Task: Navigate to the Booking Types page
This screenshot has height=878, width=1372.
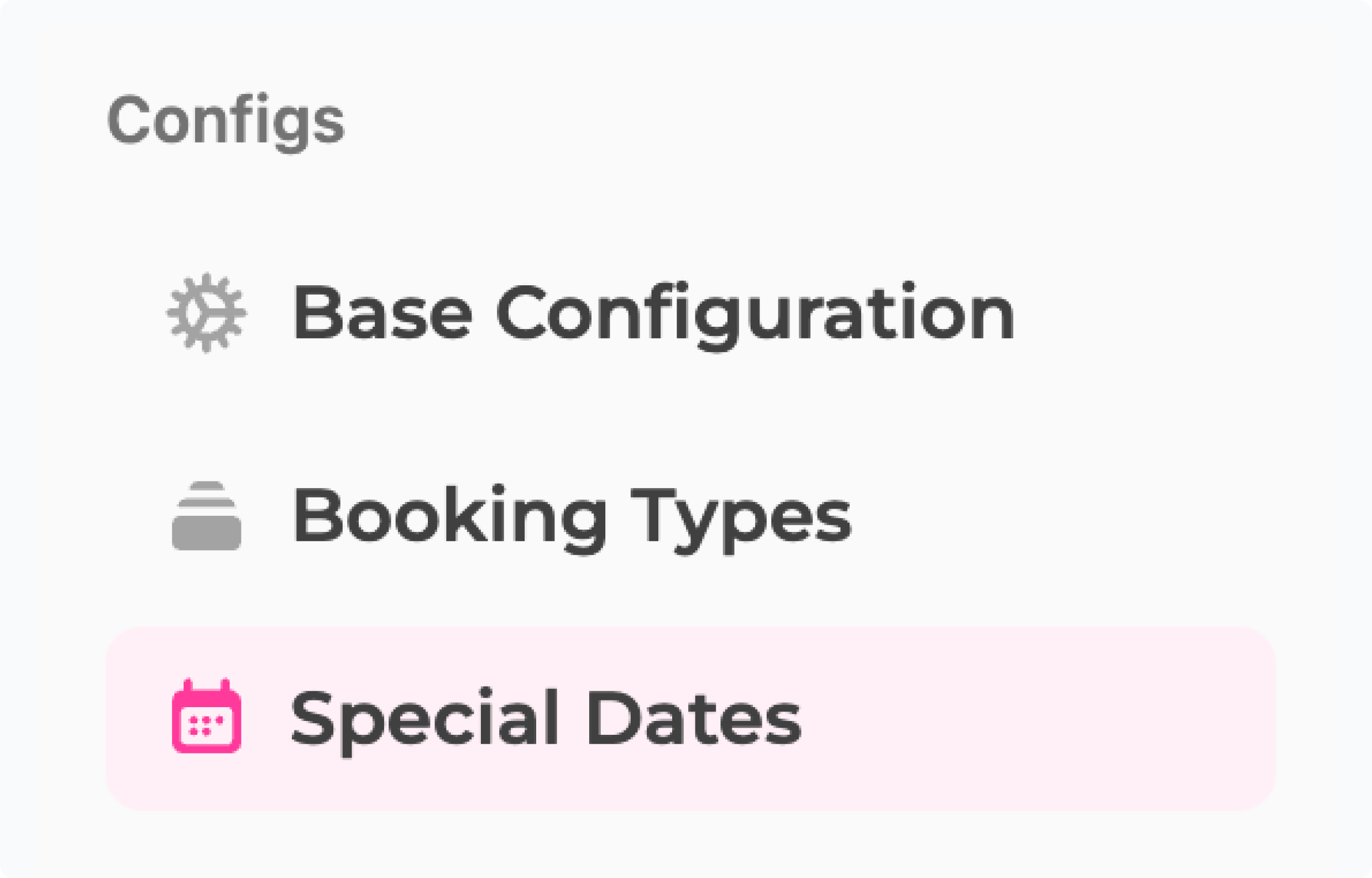Action: click(x=571, y=516)
